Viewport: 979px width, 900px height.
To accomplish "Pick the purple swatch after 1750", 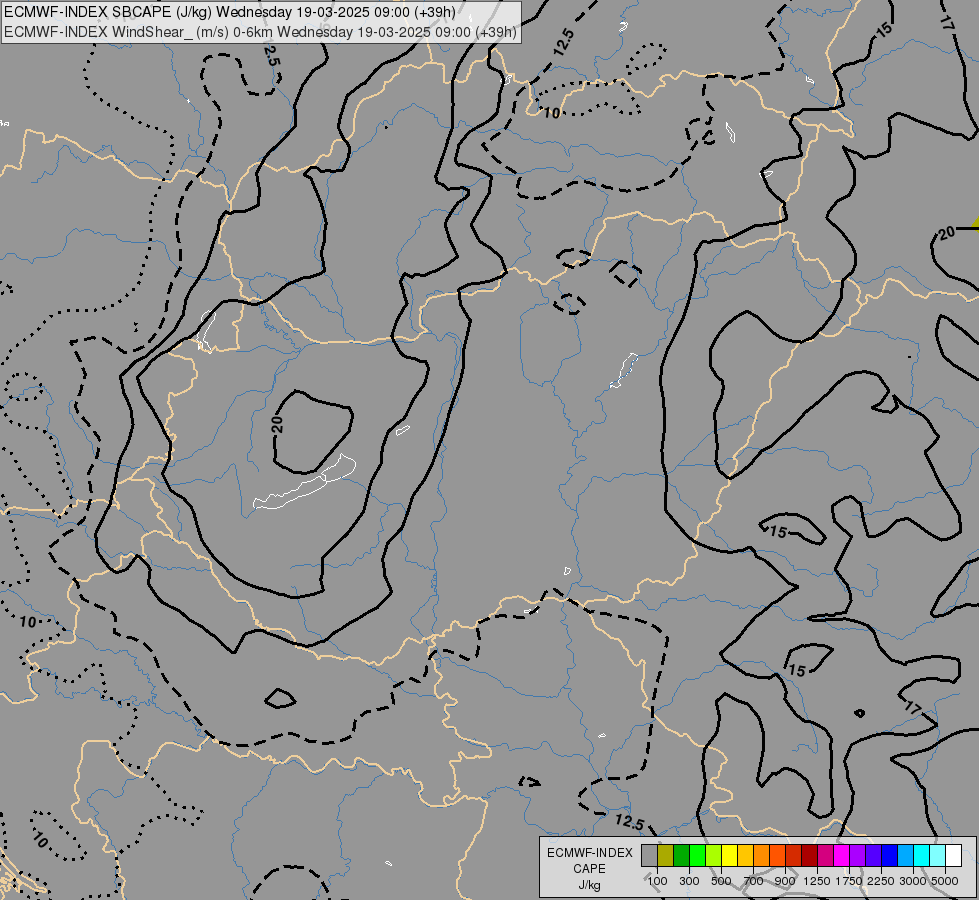I will pyautogui.click(x=858, y=856).
